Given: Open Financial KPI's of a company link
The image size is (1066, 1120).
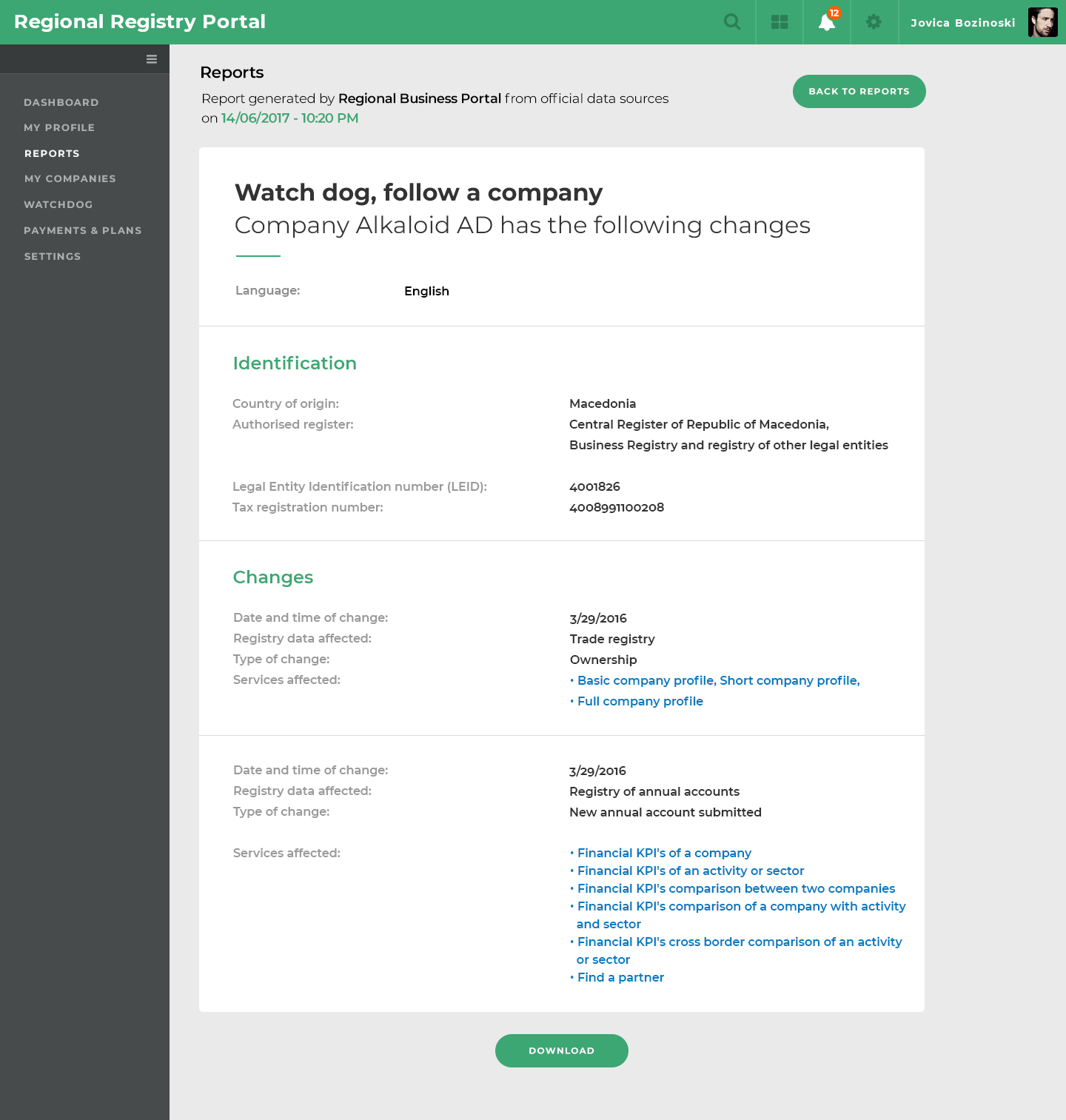Looking at the screenshot, I should tap(664, 853).
